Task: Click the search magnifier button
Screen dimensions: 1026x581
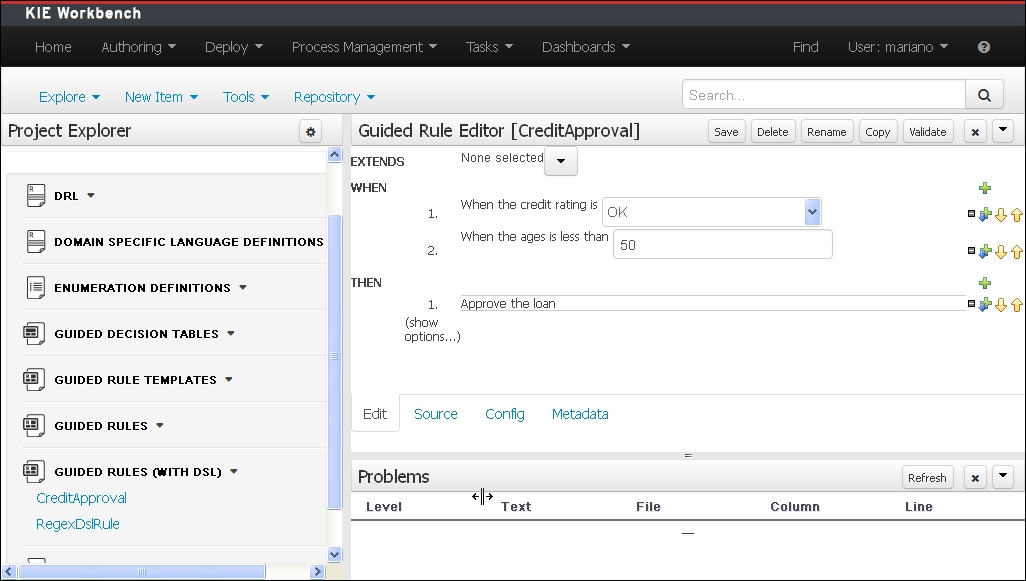Action: click(984, 95)
